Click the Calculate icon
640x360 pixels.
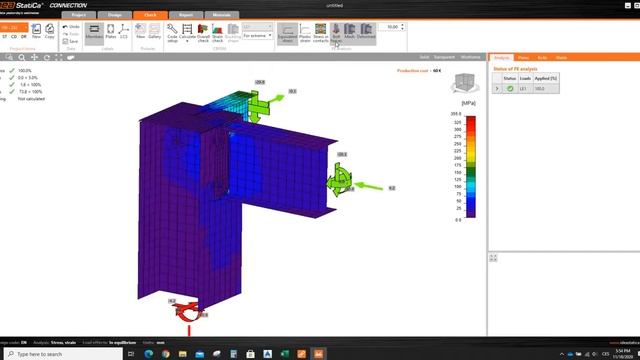click(187, 33)
